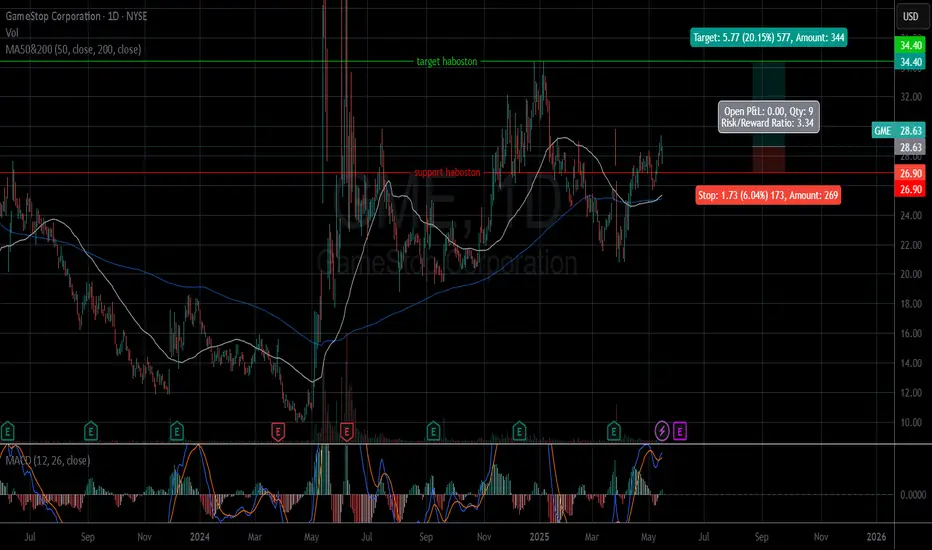The height and width of the screenshot is (550, 932).
Task: Click the 20.00 price axis label
Action: (x=911, y=274)
